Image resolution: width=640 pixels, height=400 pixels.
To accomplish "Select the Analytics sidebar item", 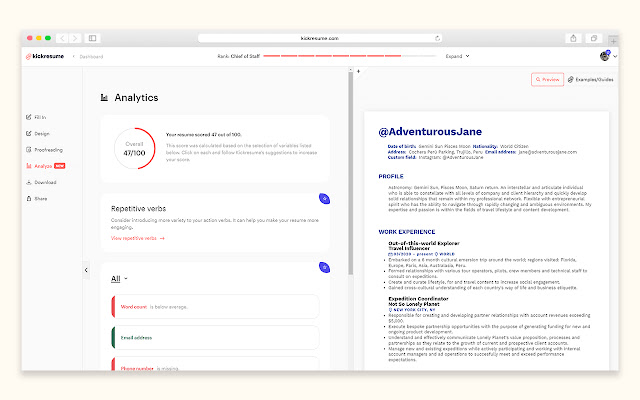I will pos(45,166).
